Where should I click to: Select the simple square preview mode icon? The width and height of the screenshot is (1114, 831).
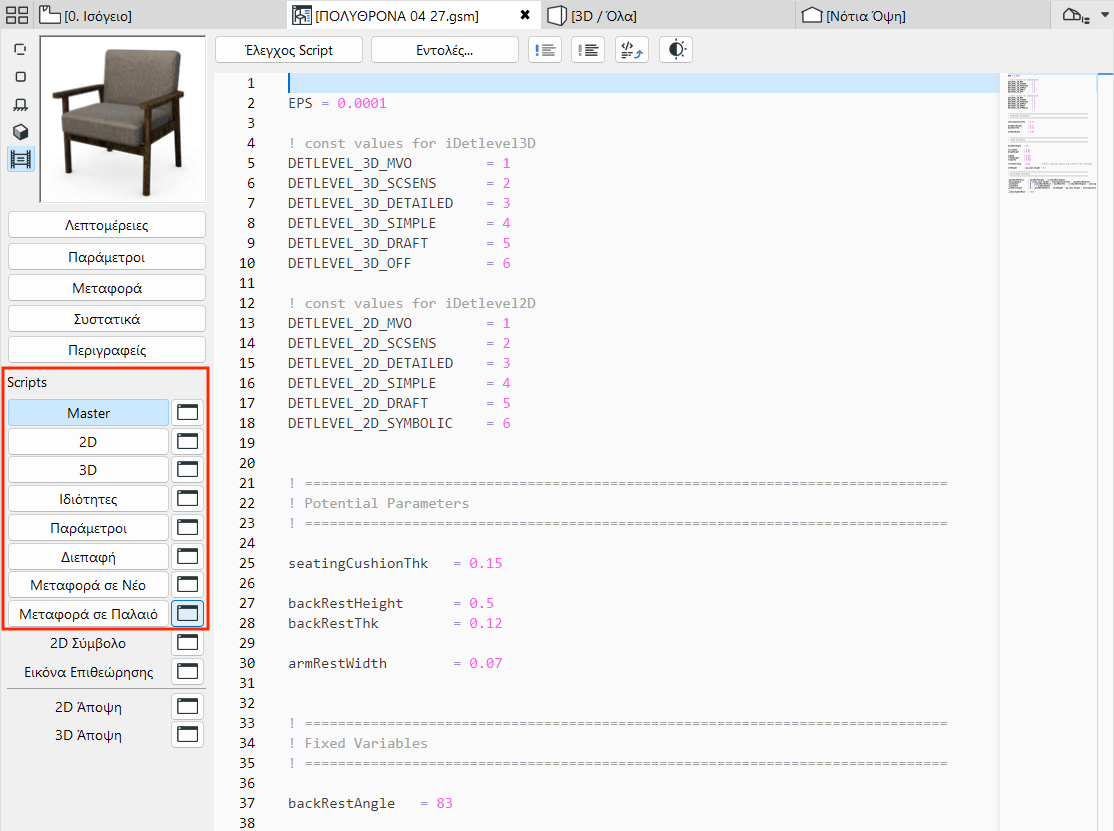coord(21,76)
